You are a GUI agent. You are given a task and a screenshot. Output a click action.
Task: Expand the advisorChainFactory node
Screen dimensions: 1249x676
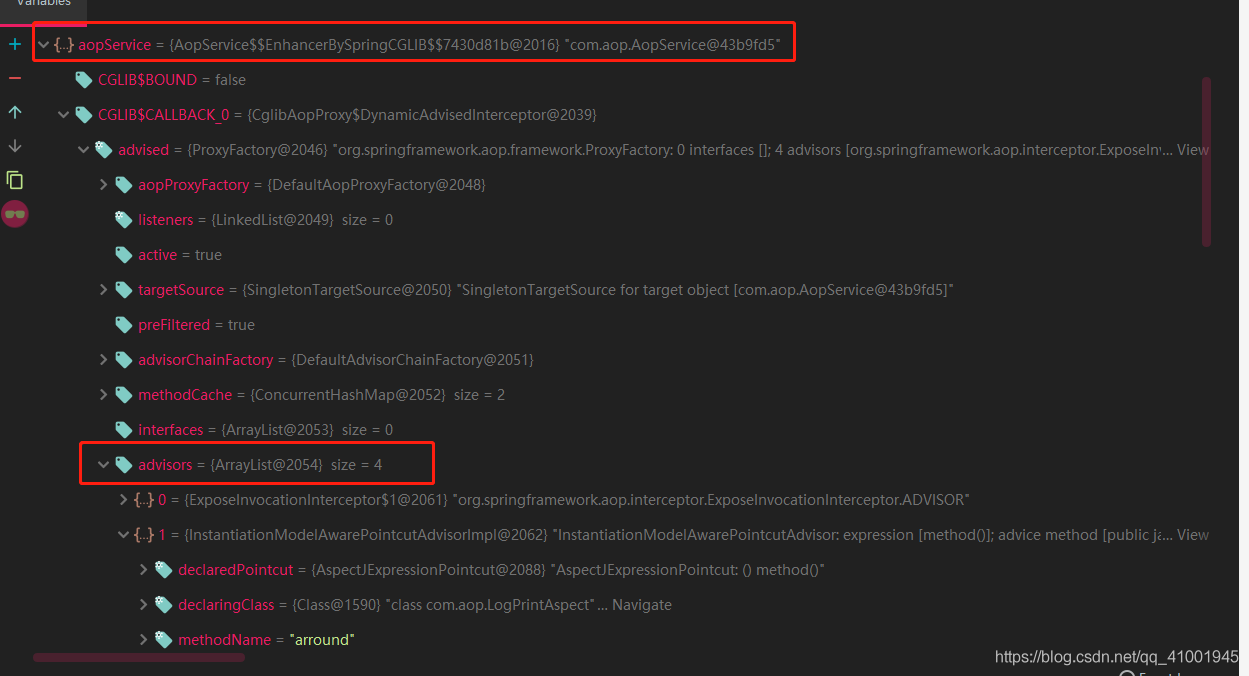(x=104, y=360)
